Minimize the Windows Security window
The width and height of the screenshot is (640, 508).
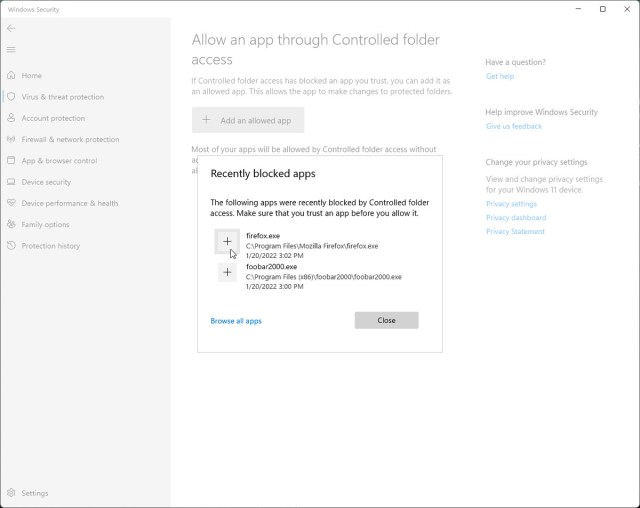pyautogui.click(x=578, y=9)
